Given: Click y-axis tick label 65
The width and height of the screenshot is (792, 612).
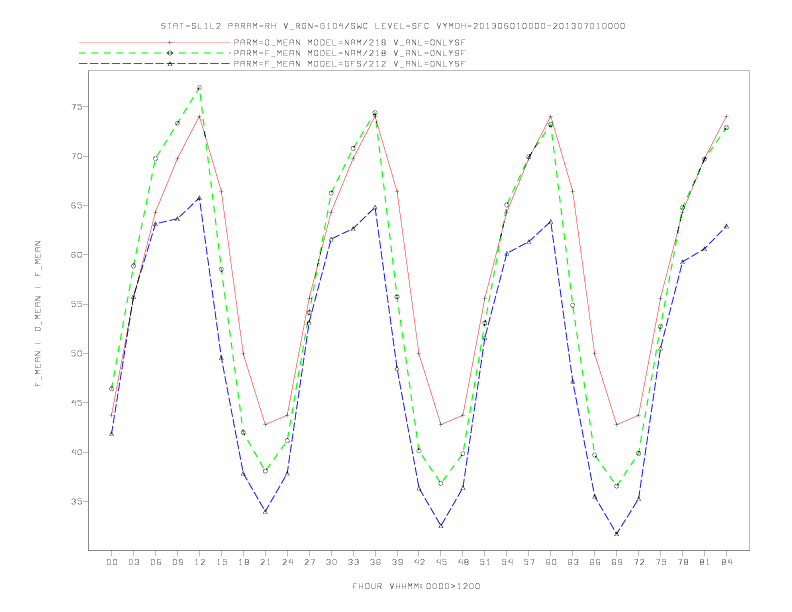Looking at the screenshot, I should (77, 206).
